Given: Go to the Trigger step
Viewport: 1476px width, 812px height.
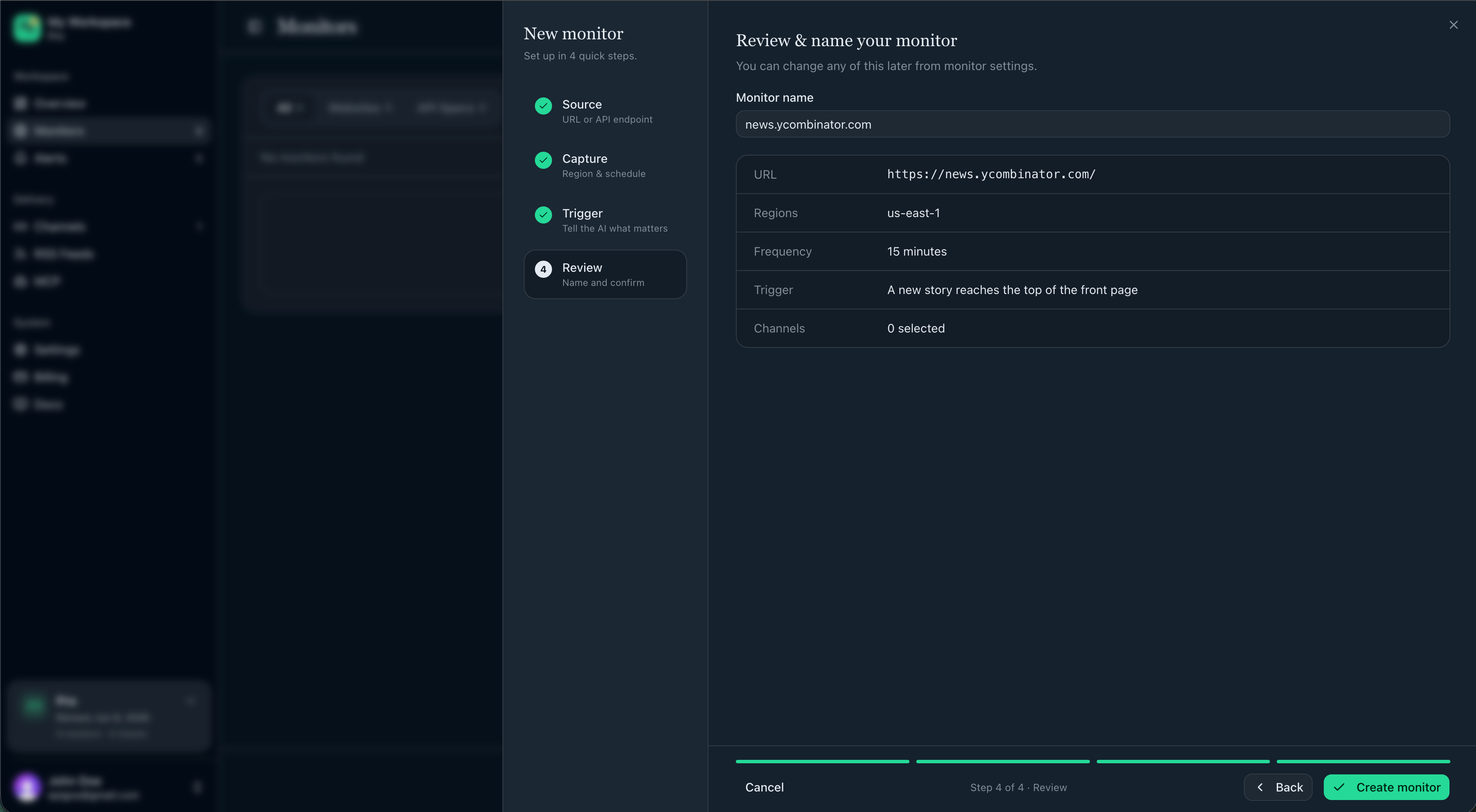Looking at the screenshot, I should point(605,220).
